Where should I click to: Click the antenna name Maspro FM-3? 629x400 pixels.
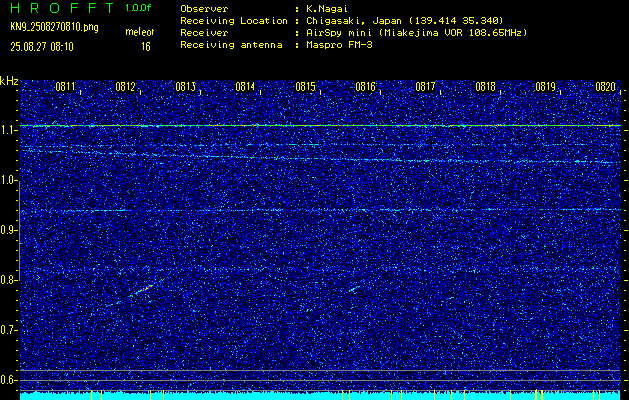coord(339,45)
